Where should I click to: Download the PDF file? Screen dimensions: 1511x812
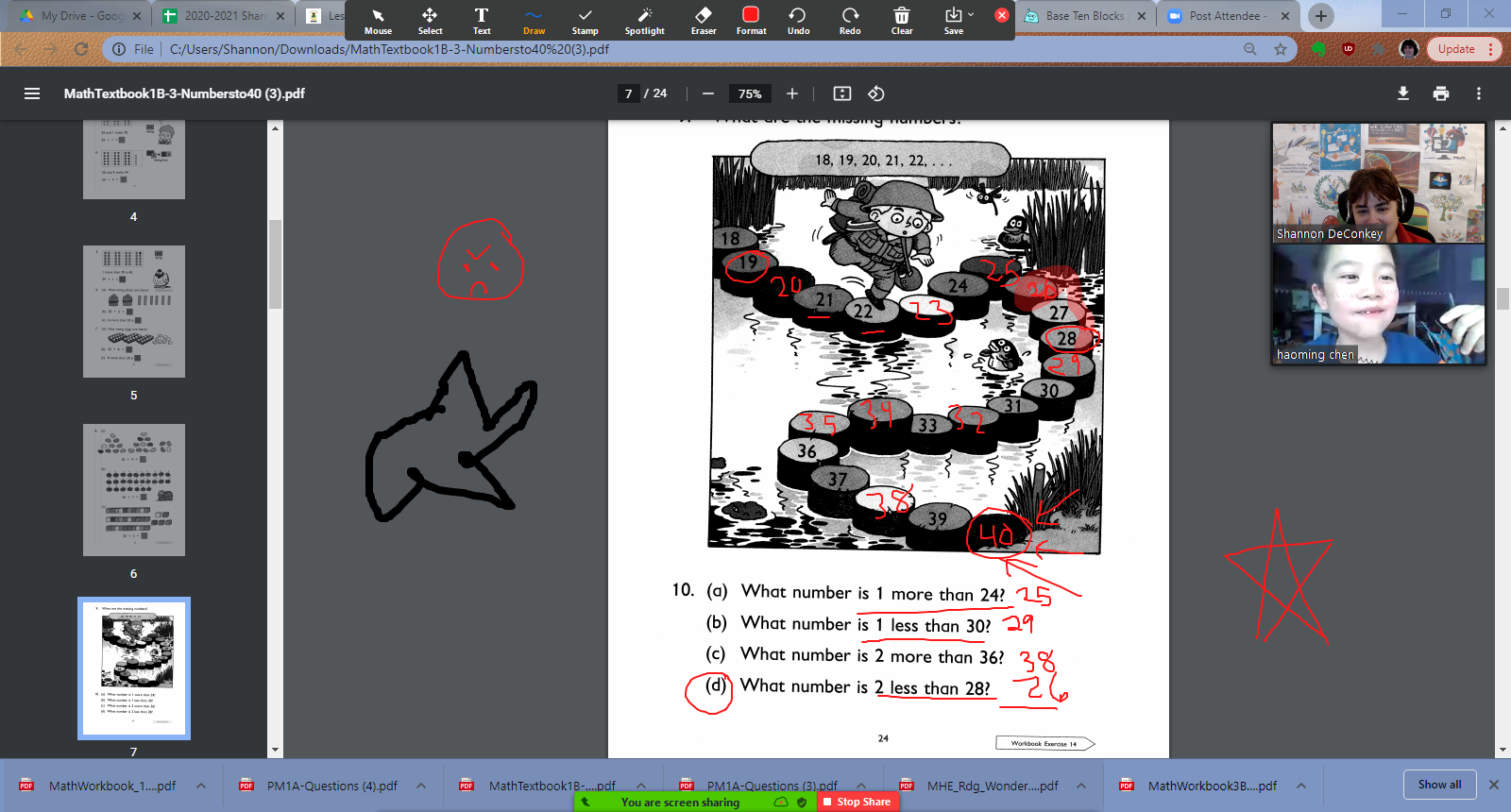(1403, 93)
